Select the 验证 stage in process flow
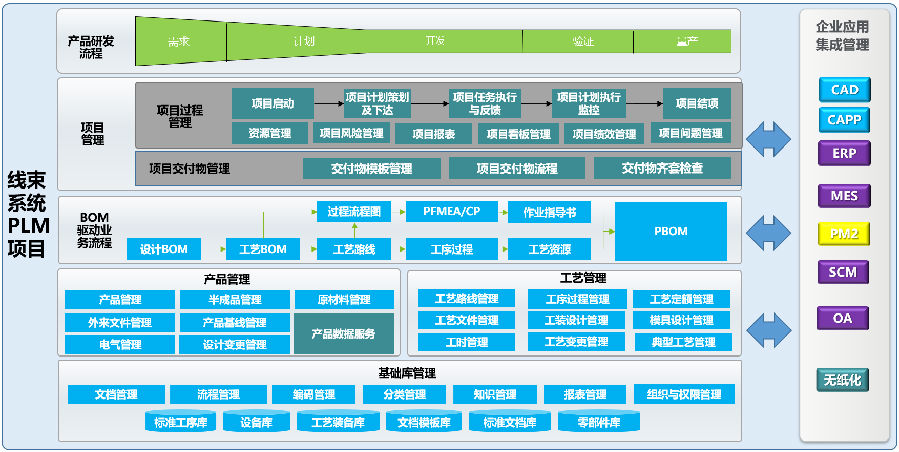Screen dimensions: 899x452 578,41
